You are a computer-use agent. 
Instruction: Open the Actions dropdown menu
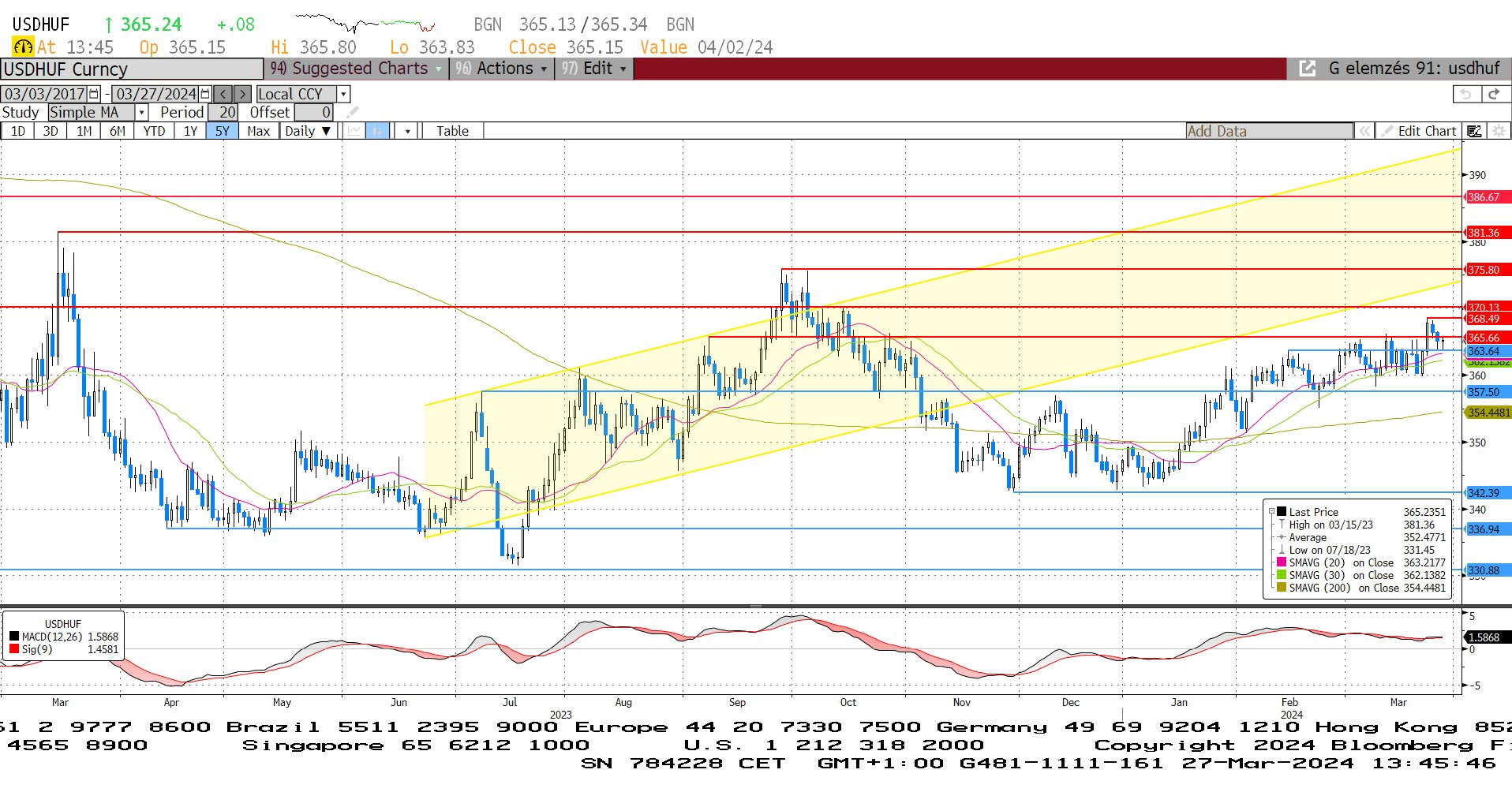tap(502, 69)
